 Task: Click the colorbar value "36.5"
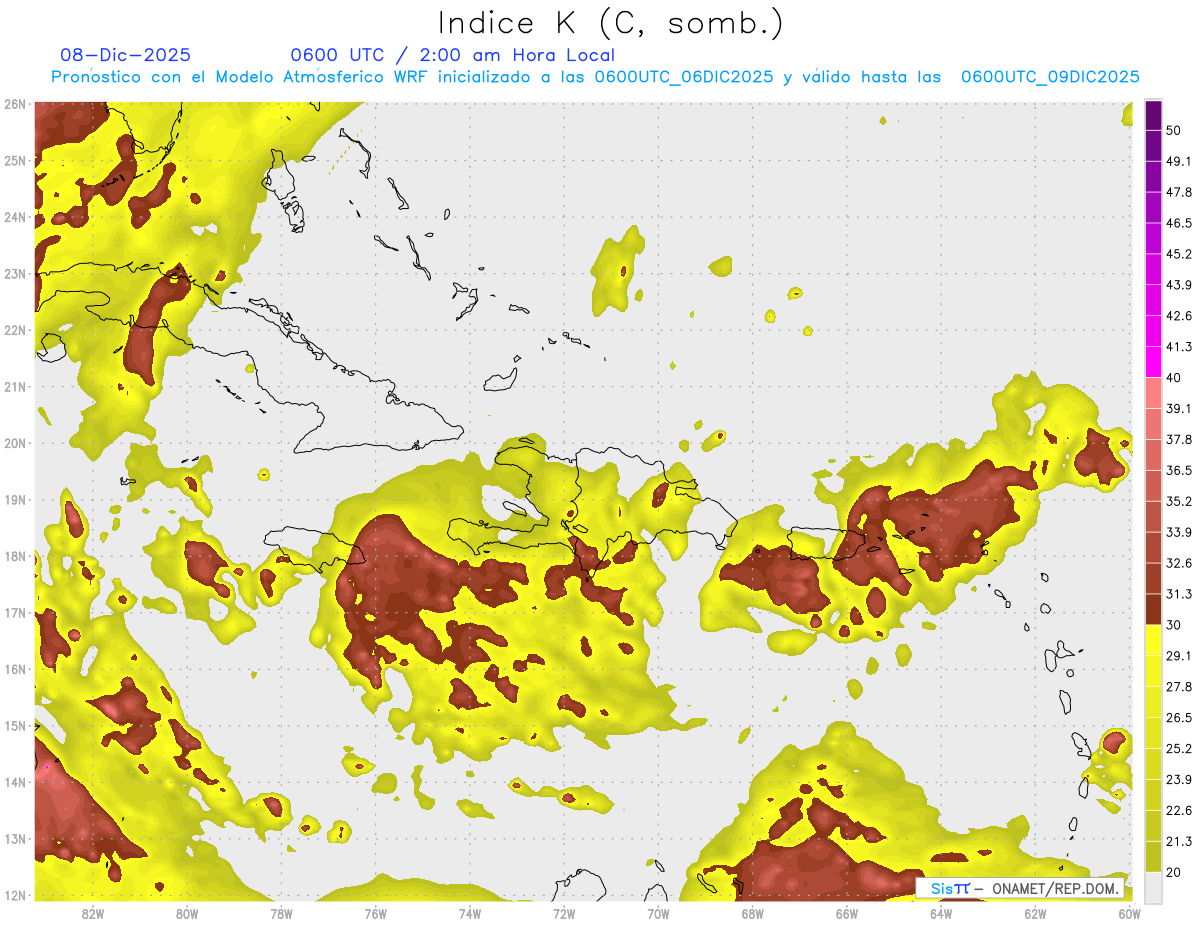(1178, 470)
